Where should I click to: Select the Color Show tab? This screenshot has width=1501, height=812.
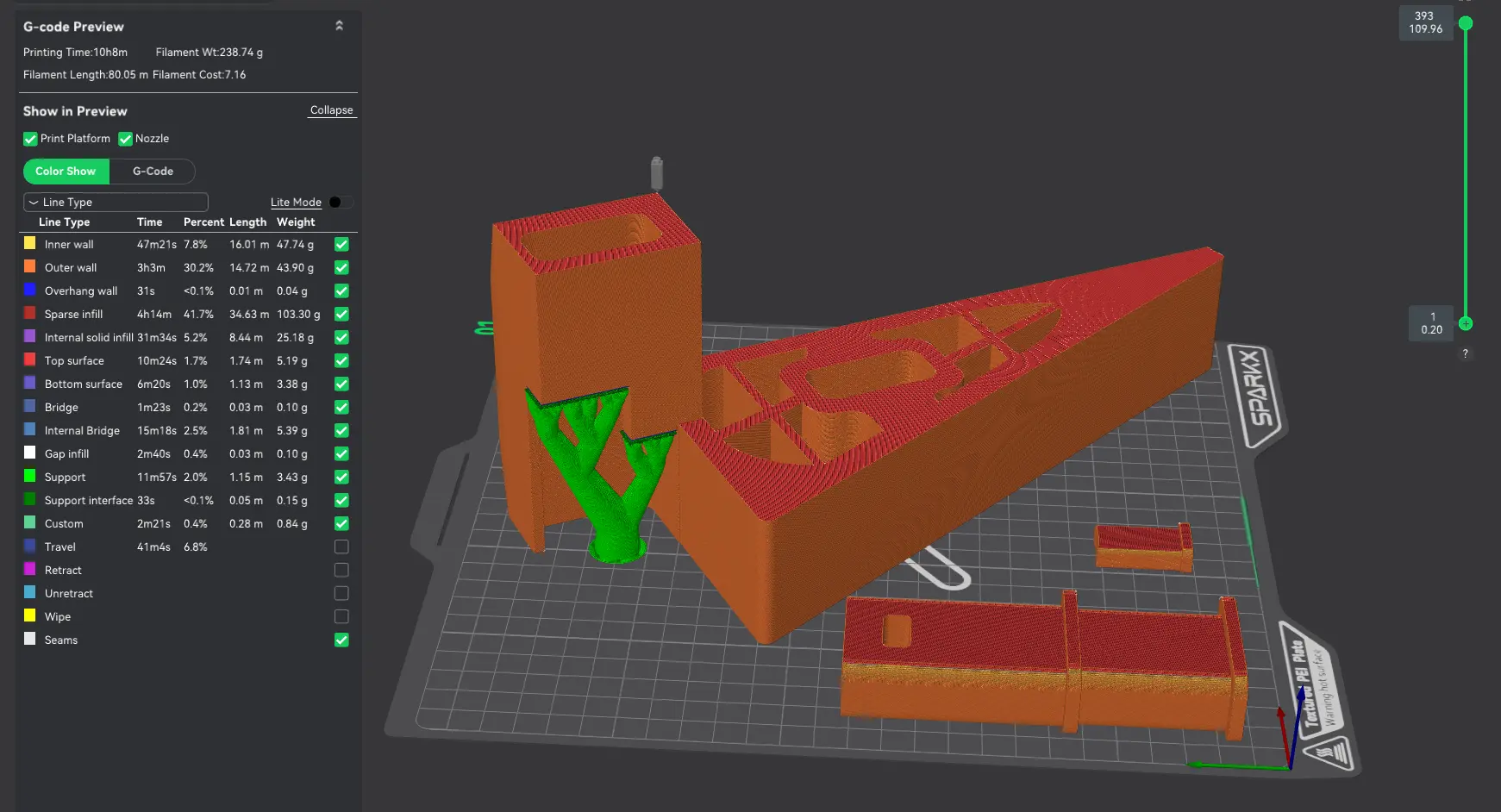[x=66, y=171]
